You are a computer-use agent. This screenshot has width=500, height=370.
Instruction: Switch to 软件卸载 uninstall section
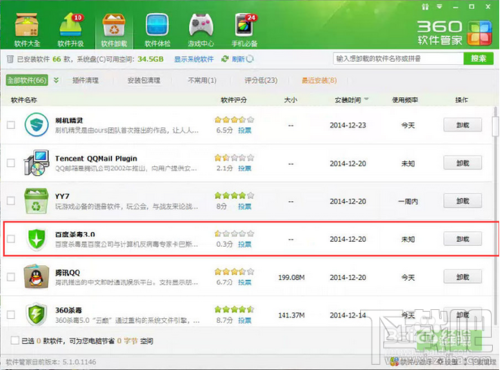point(114,30)
